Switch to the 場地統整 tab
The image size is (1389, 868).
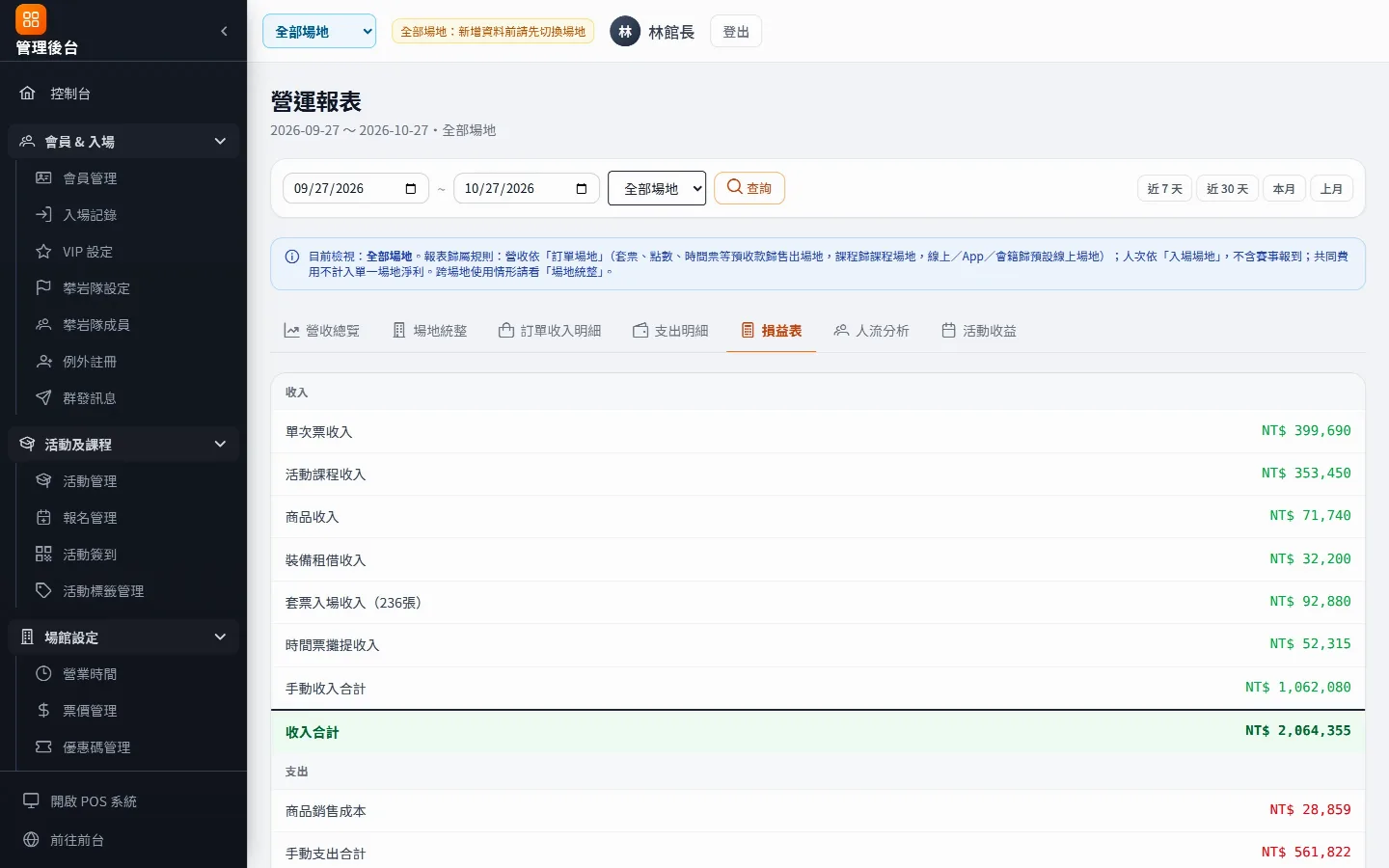(429, 331)
